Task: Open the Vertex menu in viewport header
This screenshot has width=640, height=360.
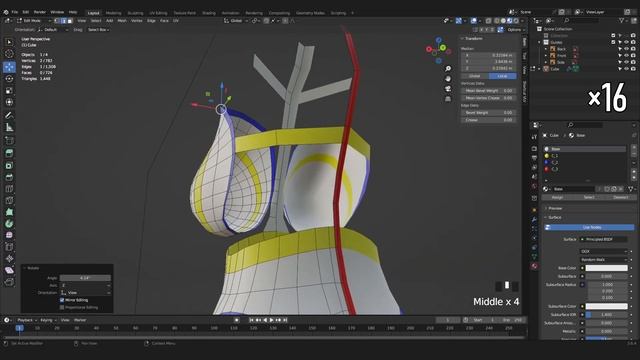Action: click(137, 21)
